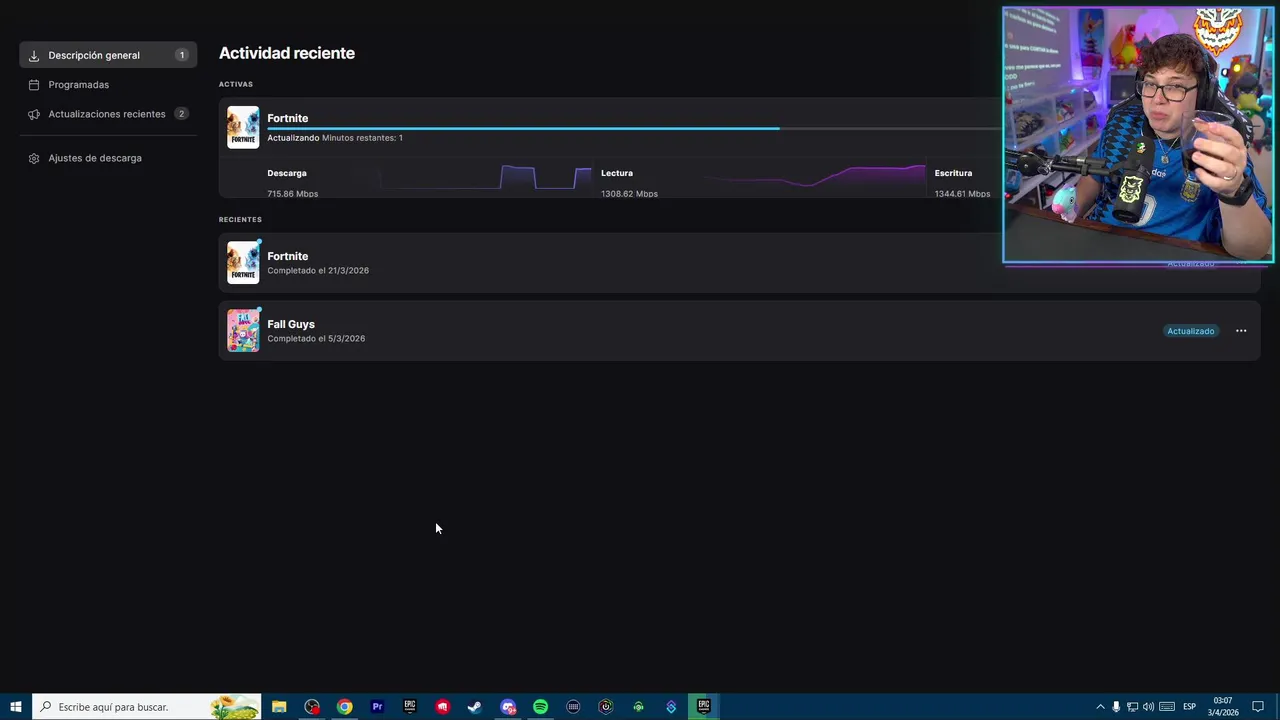
Task: Expand hidden system tray icons
Action: [x=1100, y=707]
